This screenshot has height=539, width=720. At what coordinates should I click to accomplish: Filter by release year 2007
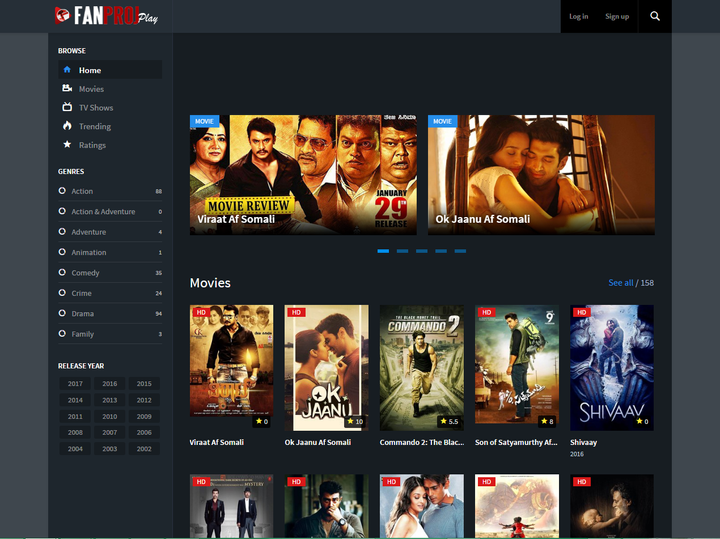(x=110, y=432)
